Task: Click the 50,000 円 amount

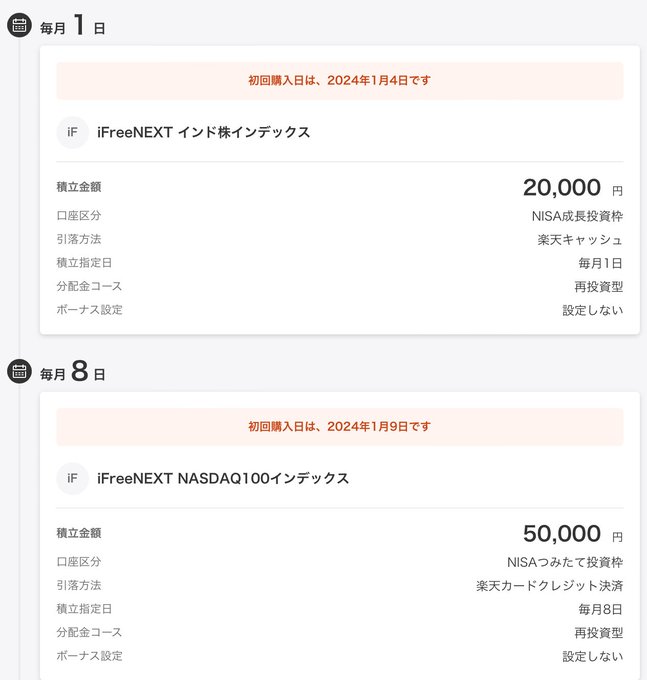Action: pyautogui.click(x=573, y=534)
